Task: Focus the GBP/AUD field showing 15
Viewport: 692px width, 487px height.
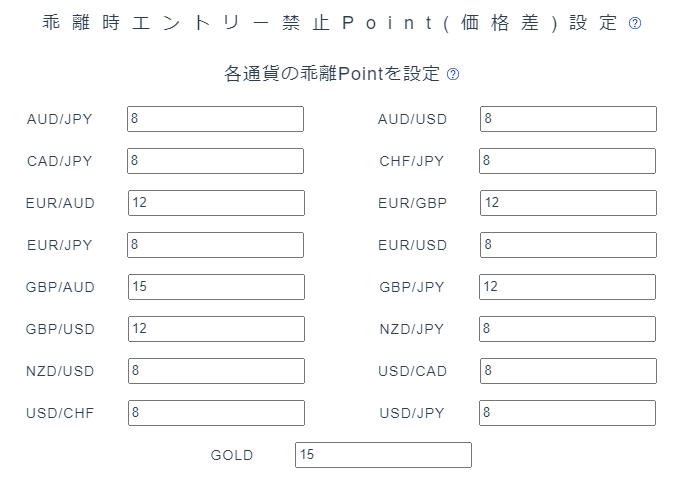Action: (216, 287)
